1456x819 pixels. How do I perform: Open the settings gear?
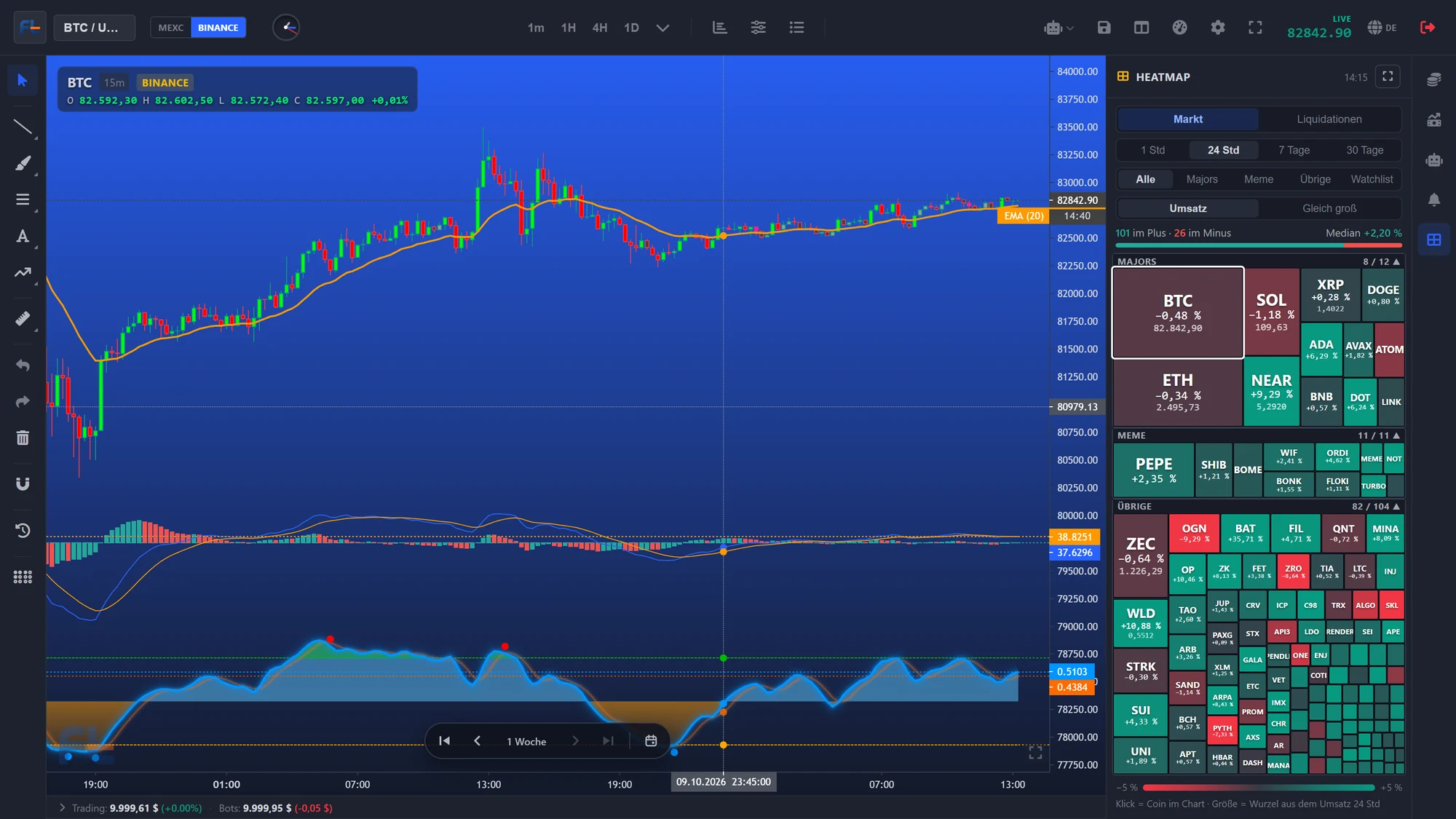tap(1217, 28)
